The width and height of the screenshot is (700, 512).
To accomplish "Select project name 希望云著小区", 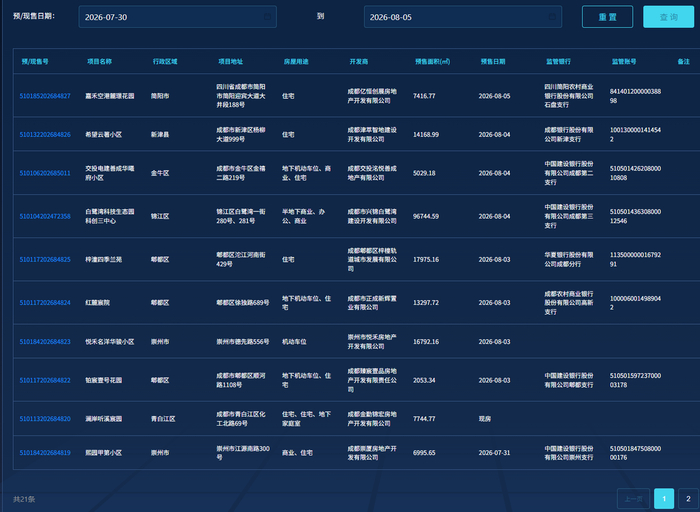I will point(104,134).
